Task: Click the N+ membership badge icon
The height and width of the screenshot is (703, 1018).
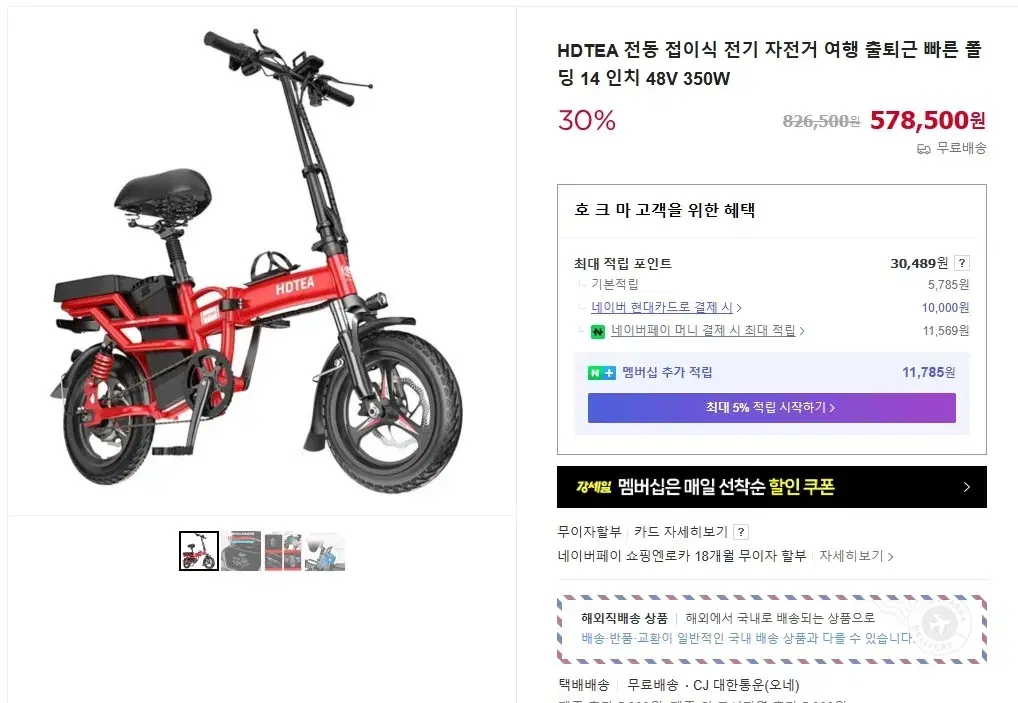Action: coord(601,373)
